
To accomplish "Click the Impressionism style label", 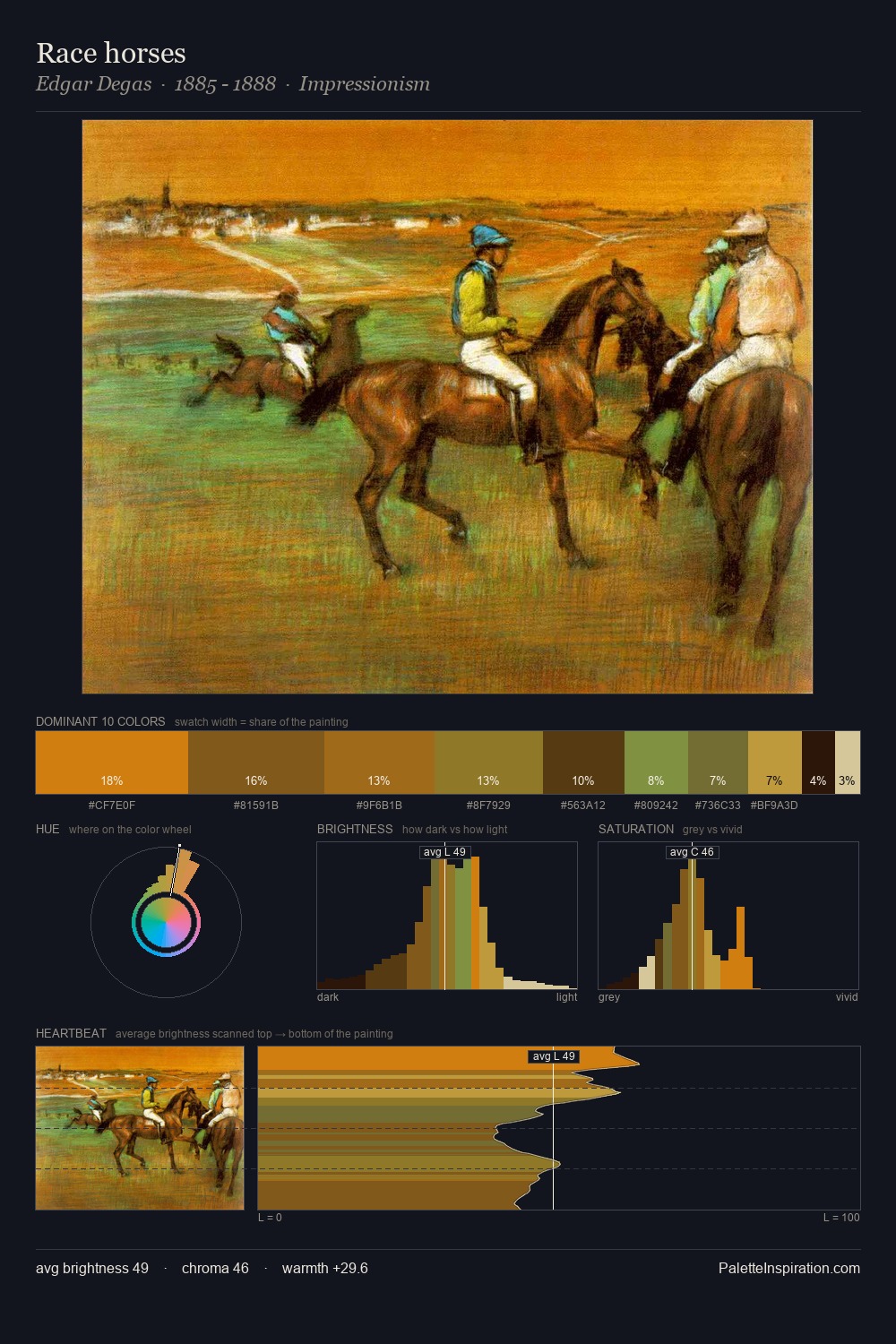I will (365, 84).
